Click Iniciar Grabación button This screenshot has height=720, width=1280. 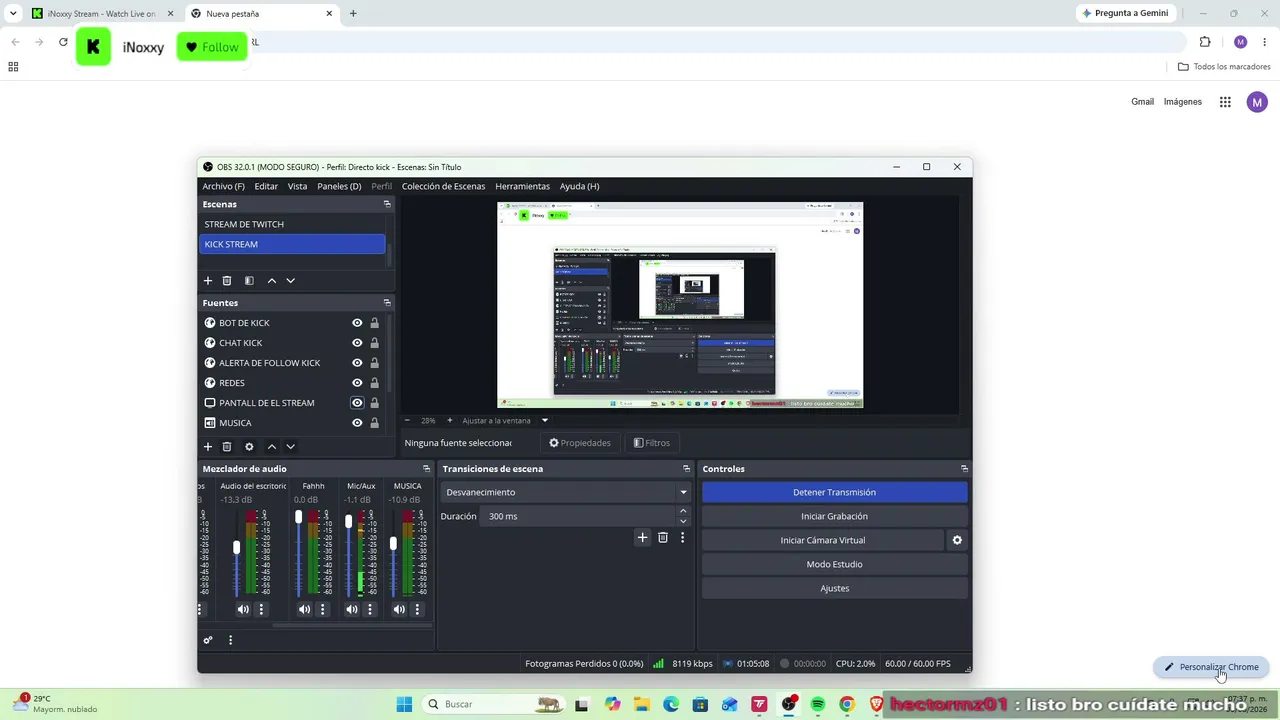pyautogui.click(x=834, y=516)
